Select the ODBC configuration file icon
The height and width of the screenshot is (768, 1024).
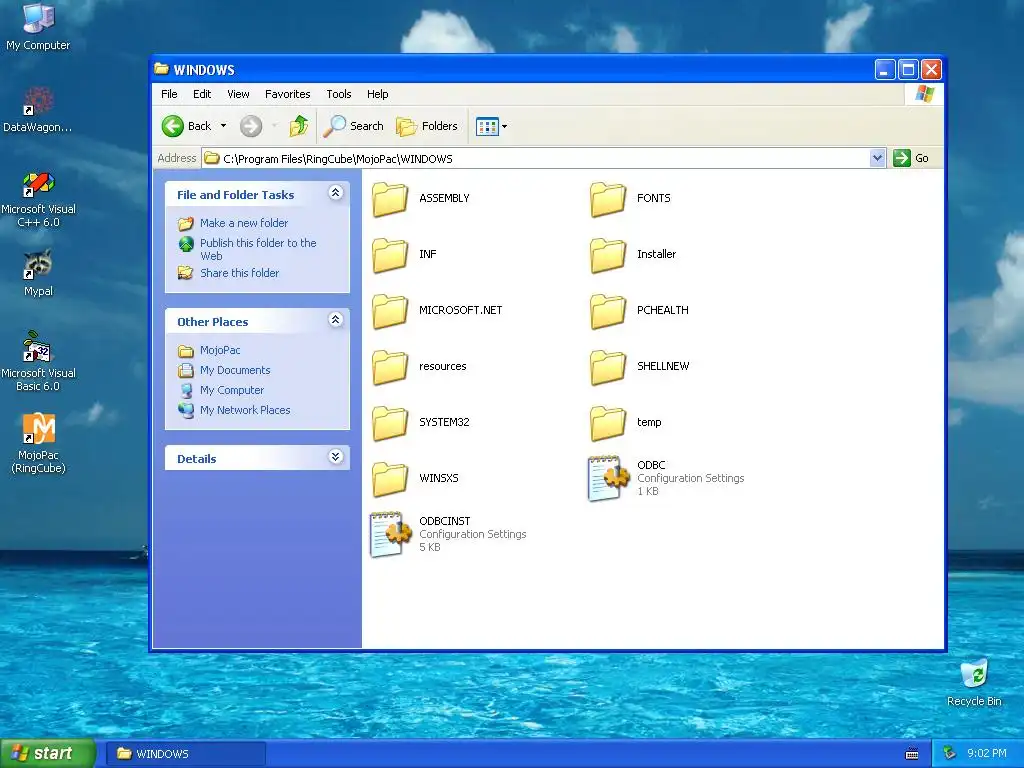click(x=608, y=479)
